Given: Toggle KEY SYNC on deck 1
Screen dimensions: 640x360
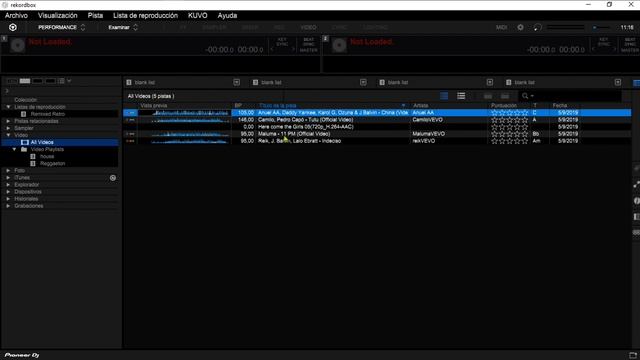Looking at the screenshot, I should pos(282,42).
